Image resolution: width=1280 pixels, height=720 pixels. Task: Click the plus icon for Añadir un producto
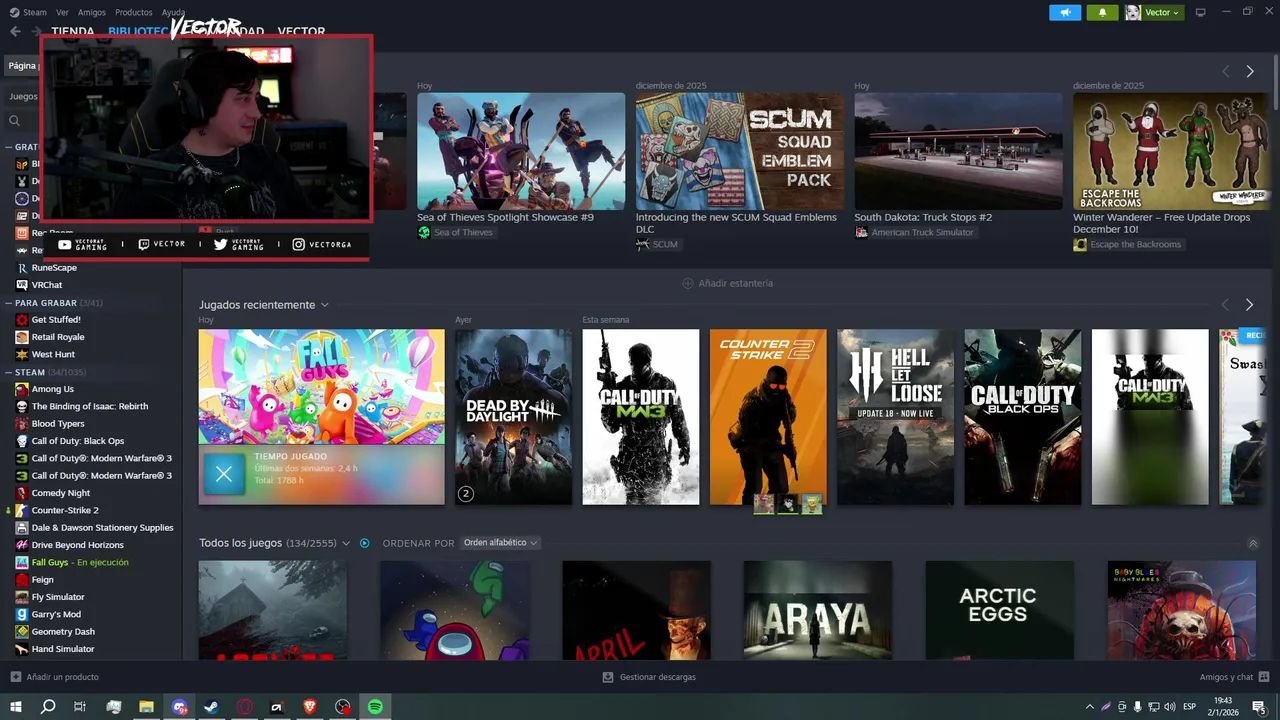[15, 677]
